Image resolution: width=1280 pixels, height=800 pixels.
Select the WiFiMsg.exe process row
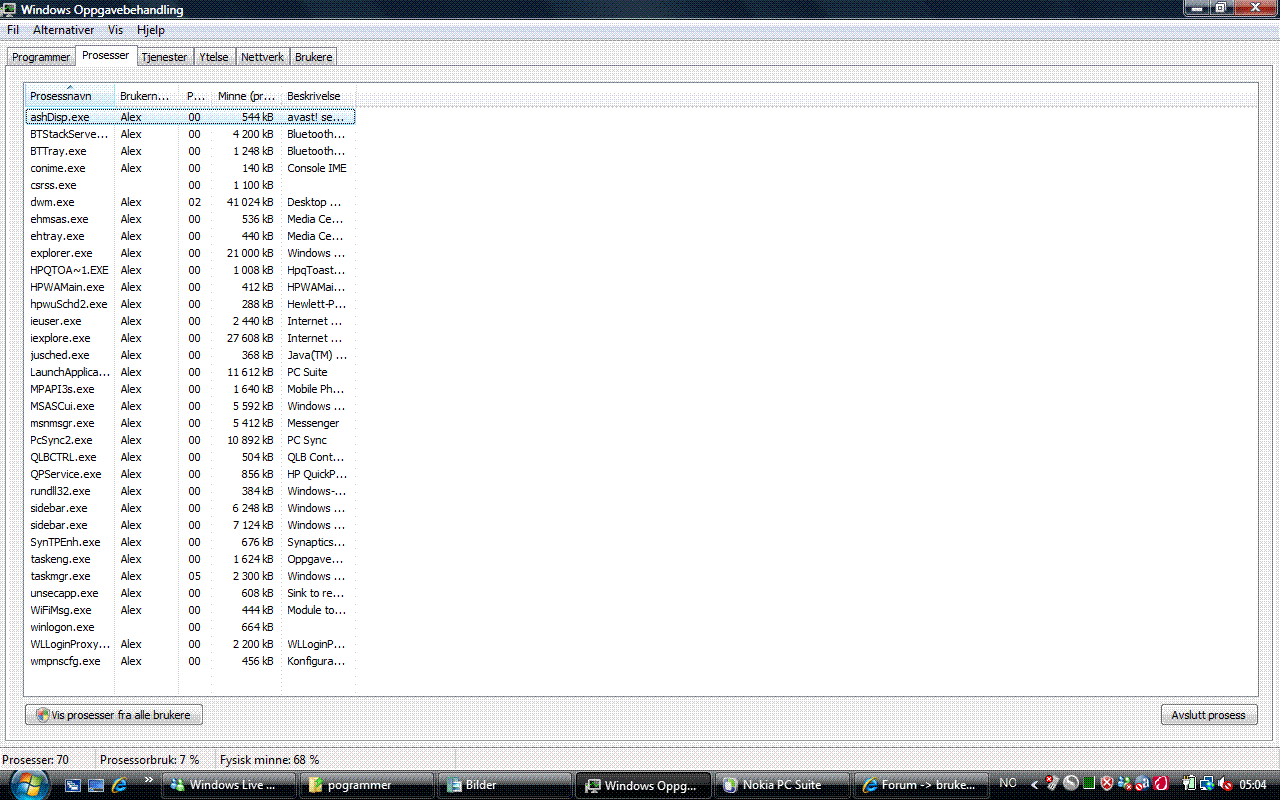pos(190,610)
